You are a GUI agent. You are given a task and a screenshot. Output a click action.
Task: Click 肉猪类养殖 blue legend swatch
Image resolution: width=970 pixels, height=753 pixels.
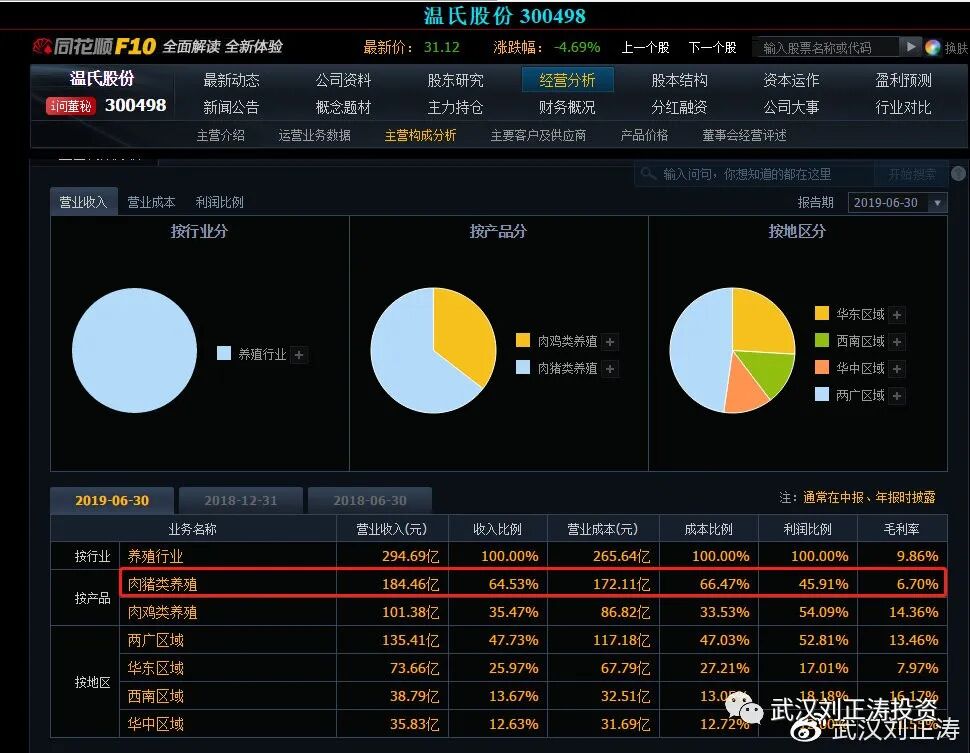(523, 368)
